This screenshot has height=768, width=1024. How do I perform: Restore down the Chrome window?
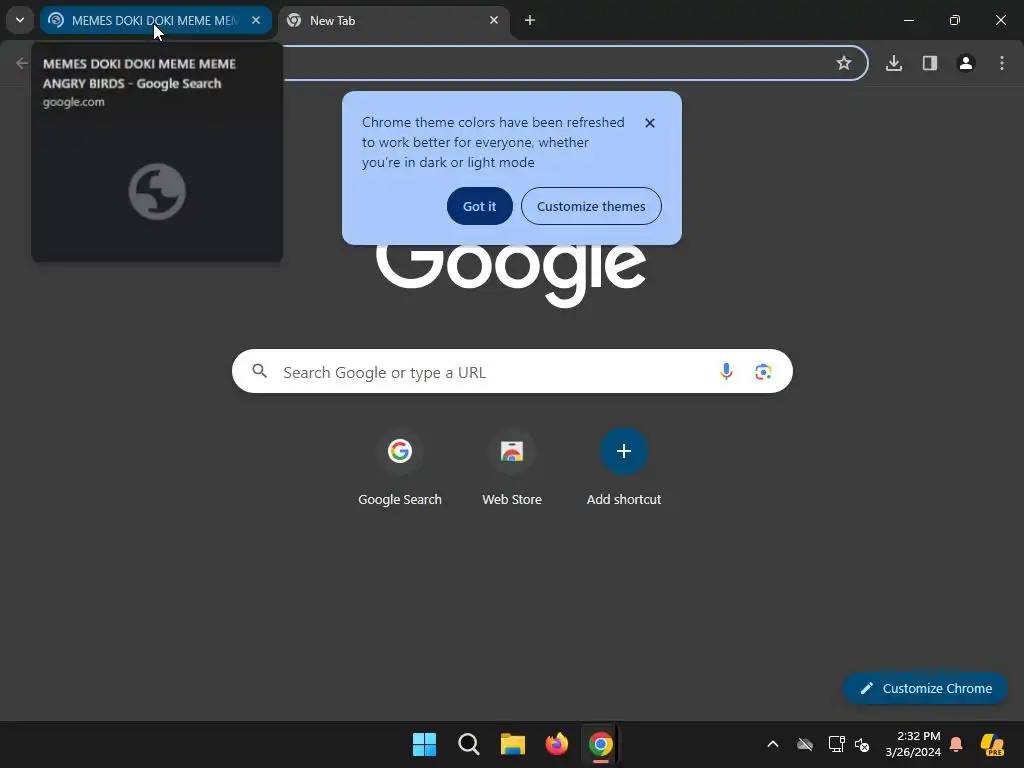coord(955,20)
